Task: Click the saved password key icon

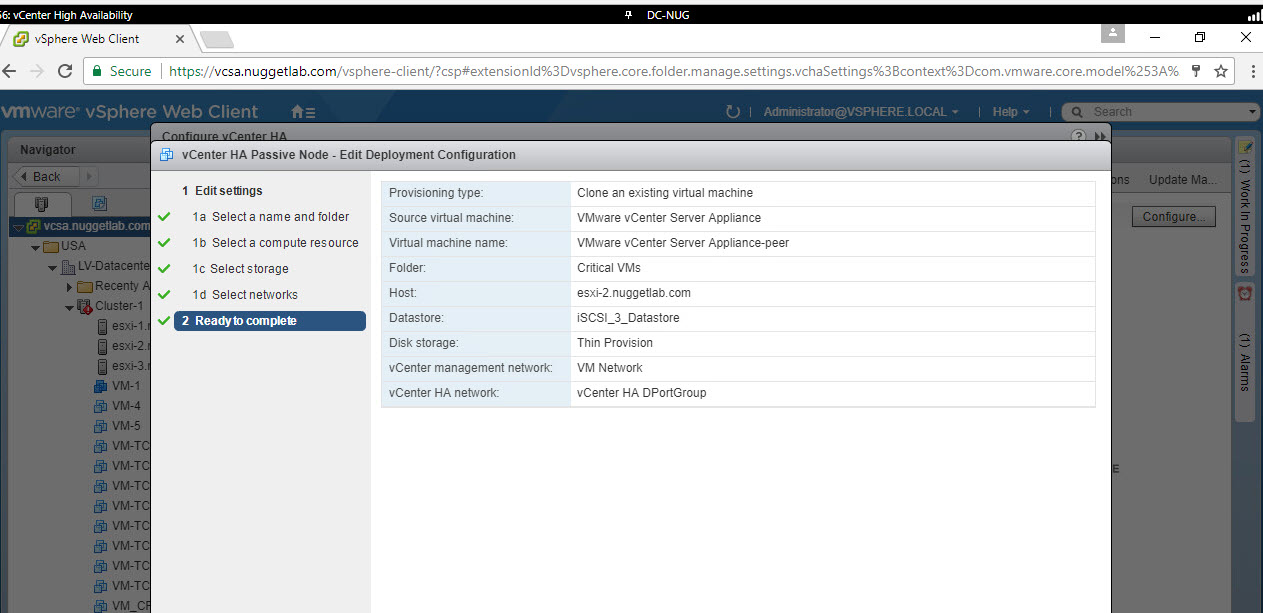Action: click(x=1194, y=71)
